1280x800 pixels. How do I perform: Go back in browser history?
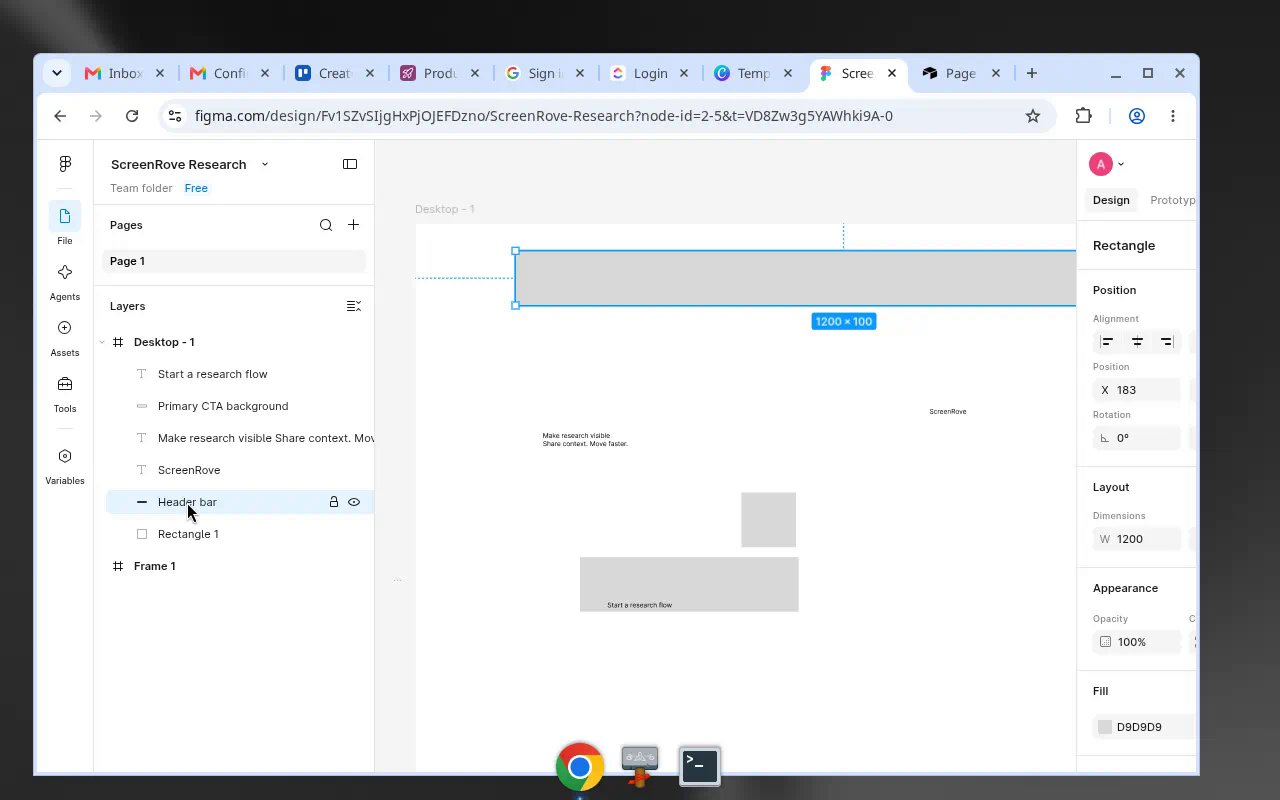point(60,116)
